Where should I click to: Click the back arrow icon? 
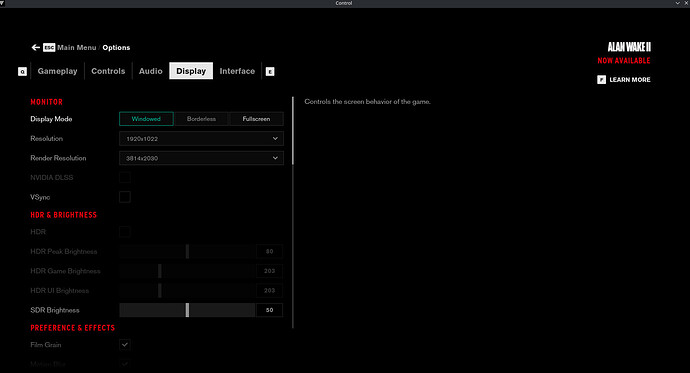[36, 48]
